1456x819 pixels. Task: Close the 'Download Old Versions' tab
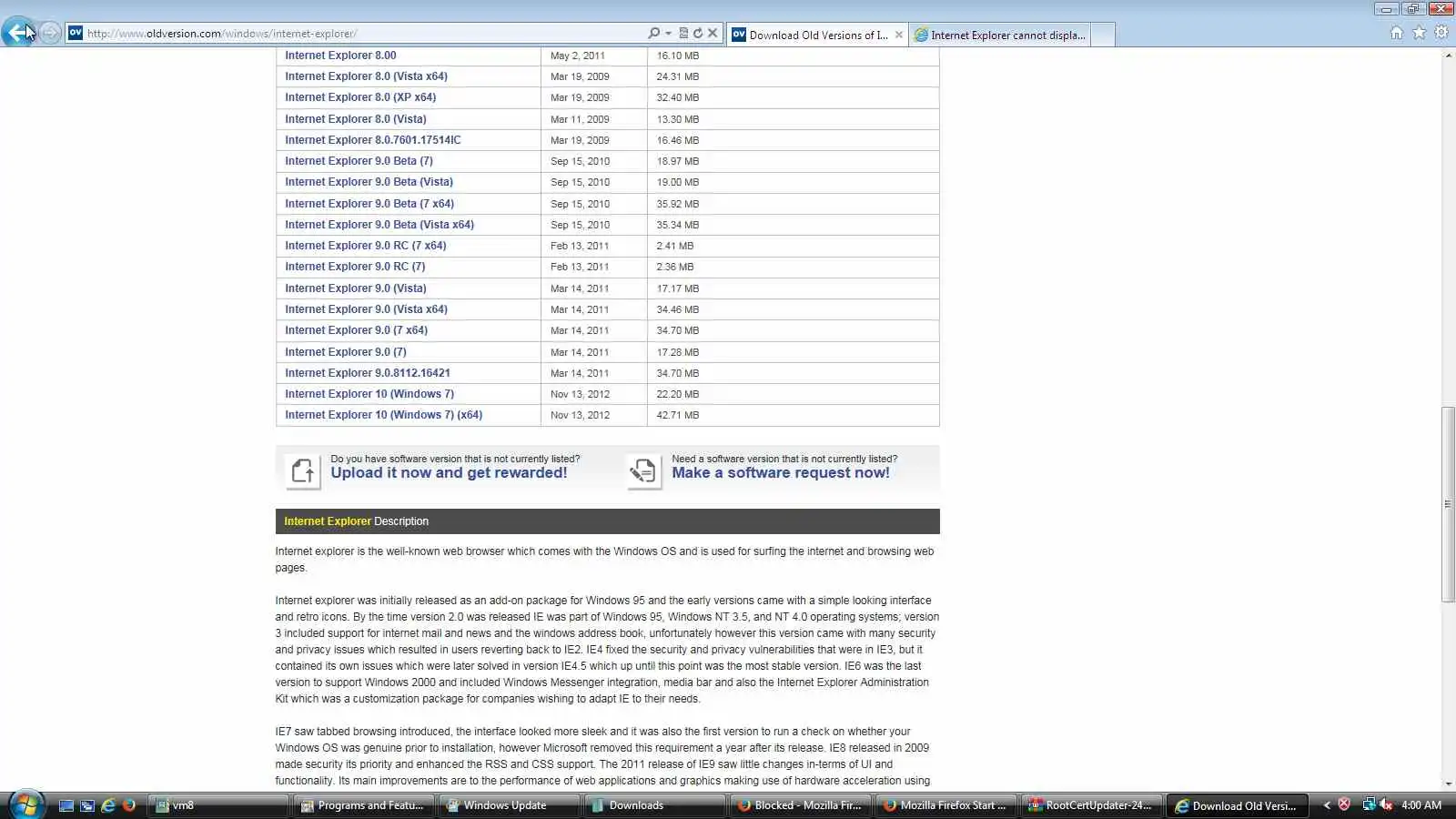point(899,35)
